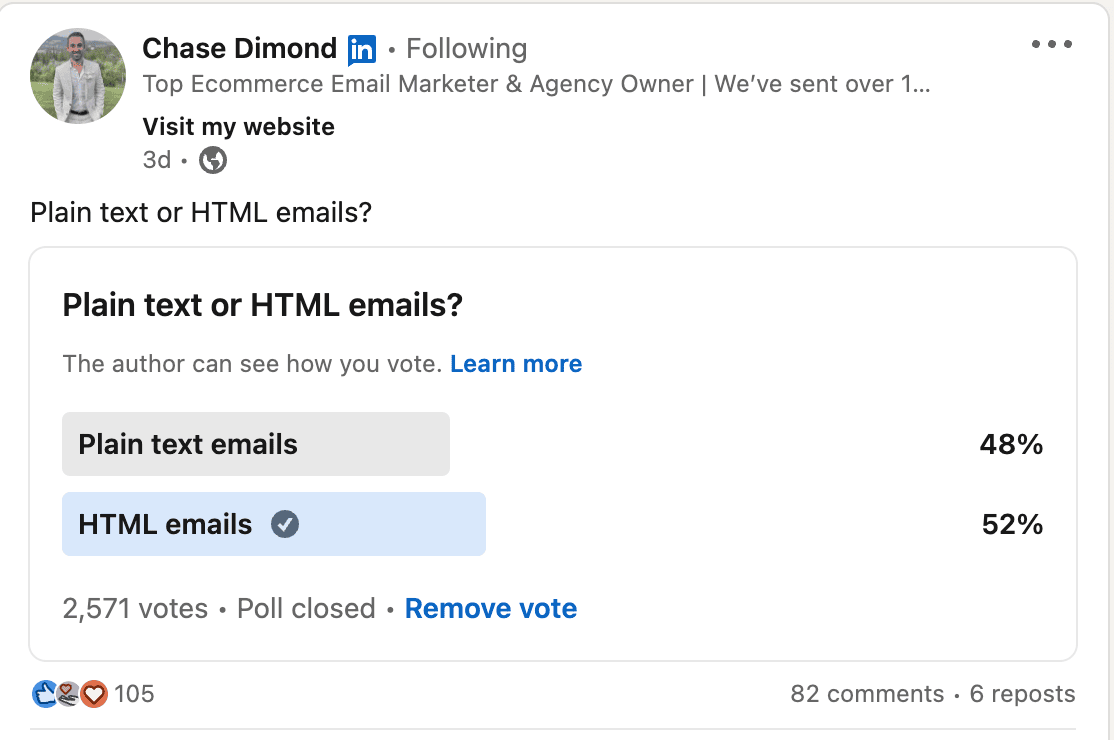The image size is (1114, 740).
Task: Click the globe public visibility icon
Action: (212, 160)
